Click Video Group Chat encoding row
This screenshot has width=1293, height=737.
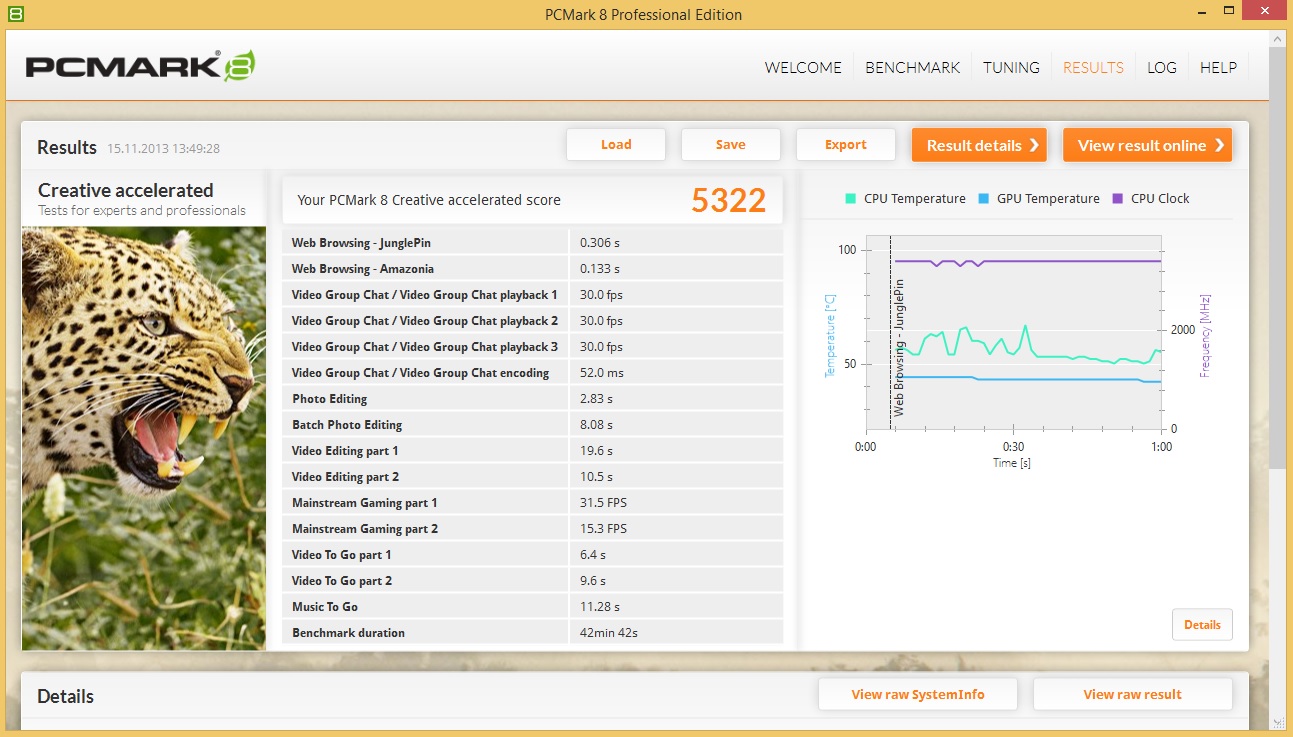coord(532,372)
